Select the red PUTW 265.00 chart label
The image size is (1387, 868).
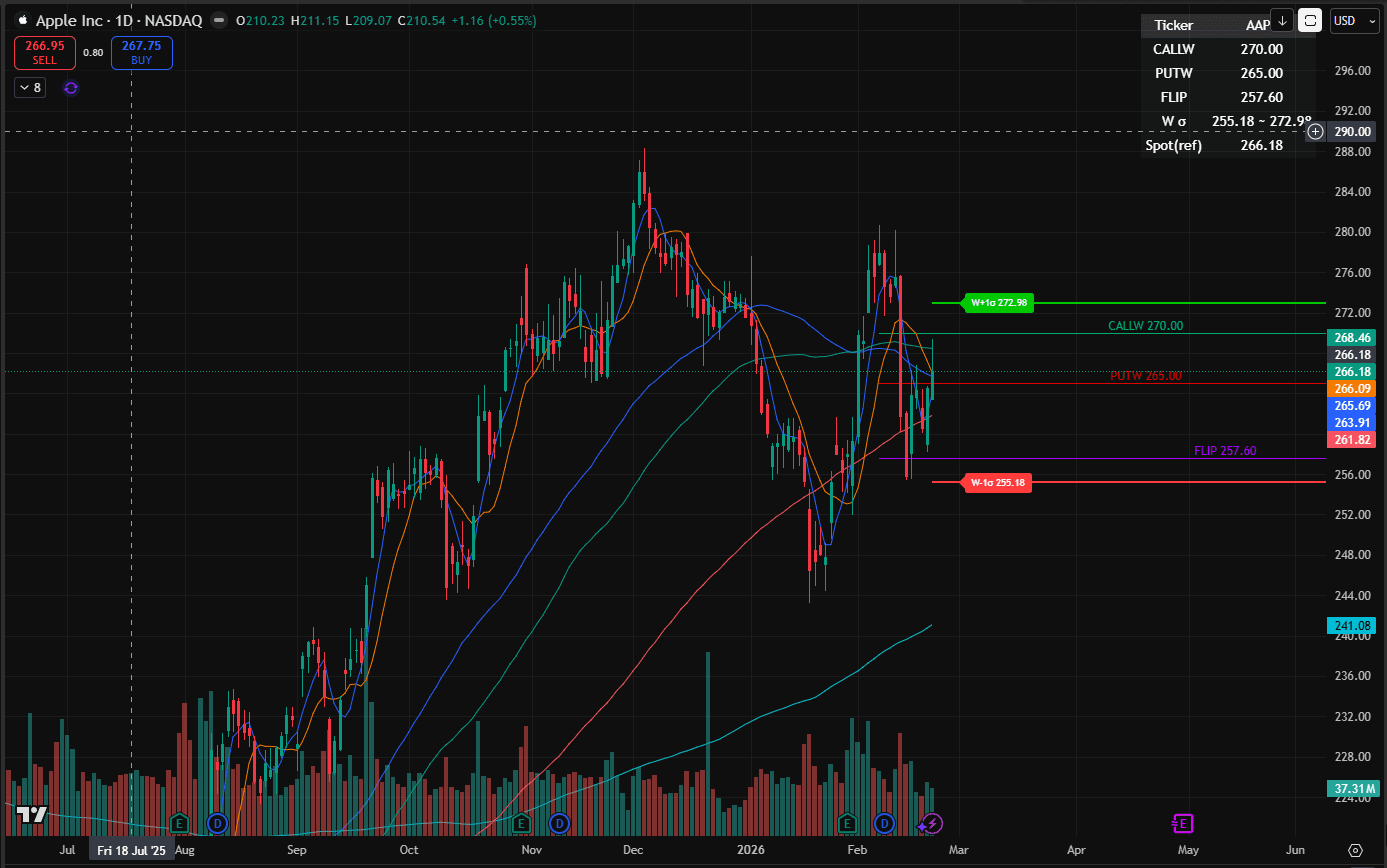pos(1146,376)
